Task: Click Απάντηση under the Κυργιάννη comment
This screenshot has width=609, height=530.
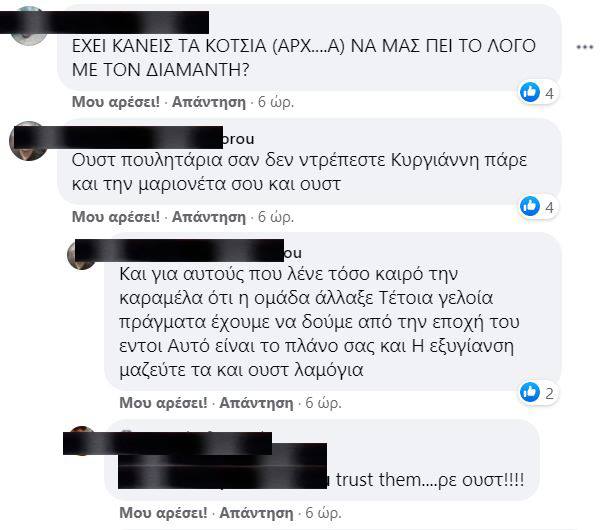Action: [x=209, y=217]
